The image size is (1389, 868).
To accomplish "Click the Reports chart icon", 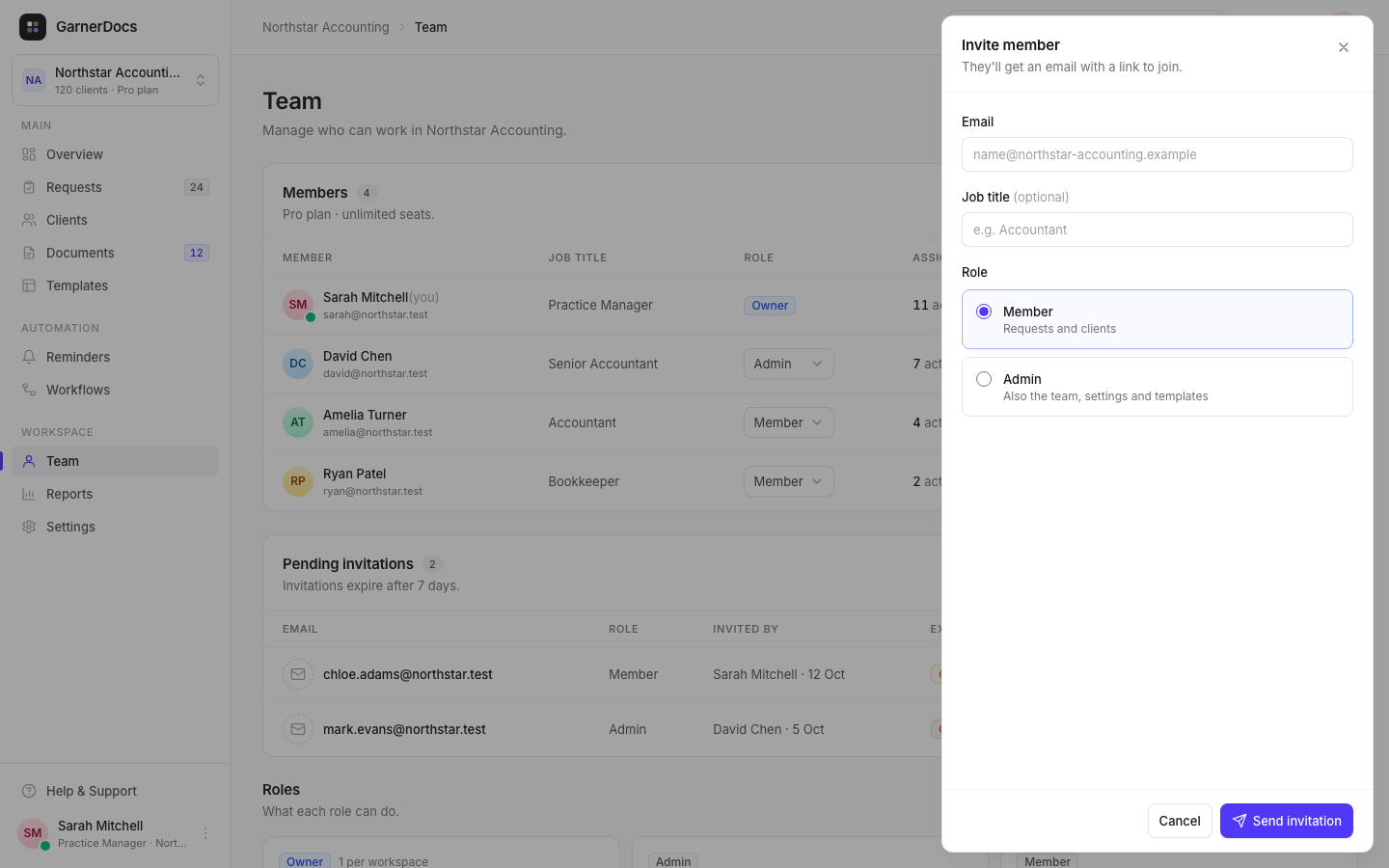I will pyautogui.click(x=29, y=494).
